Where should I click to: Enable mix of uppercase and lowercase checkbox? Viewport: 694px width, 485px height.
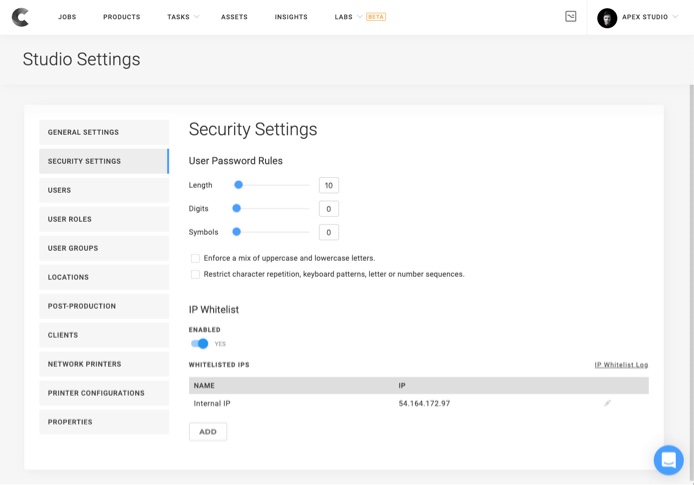click(x=195, y=258)
